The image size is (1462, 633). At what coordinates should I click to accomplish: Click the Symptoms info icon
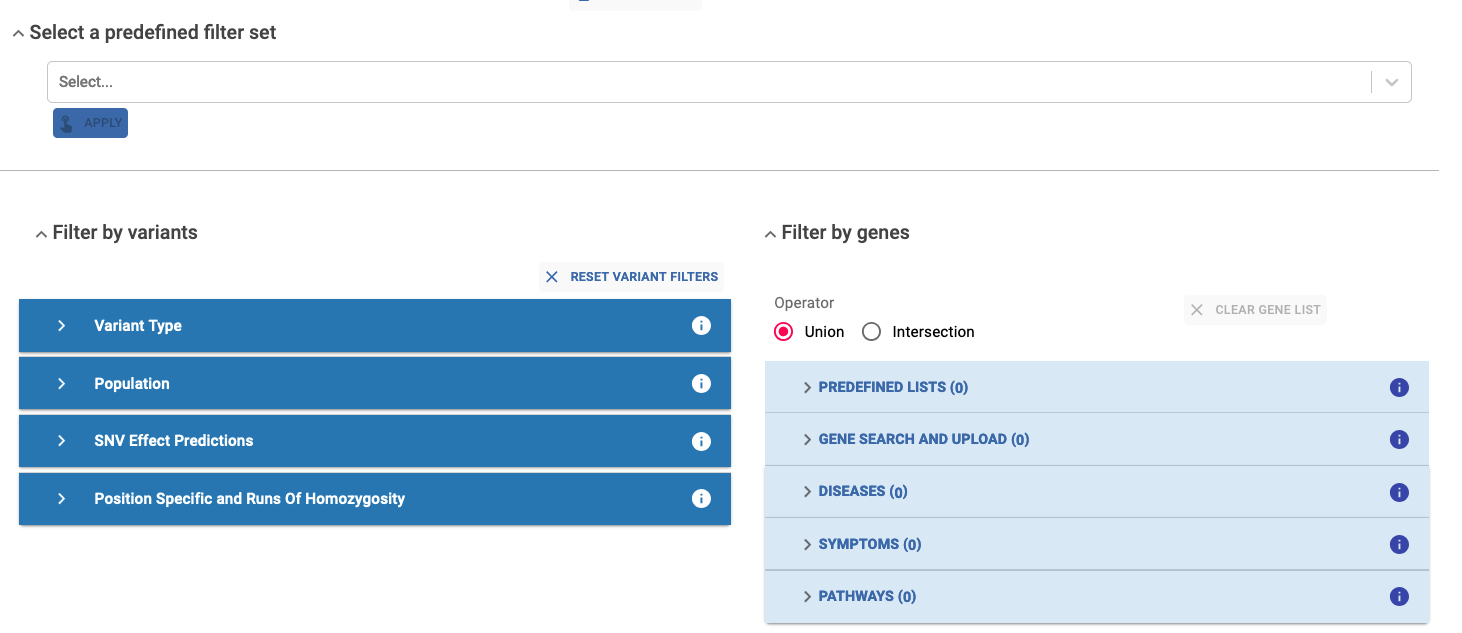coord(1399,544)
